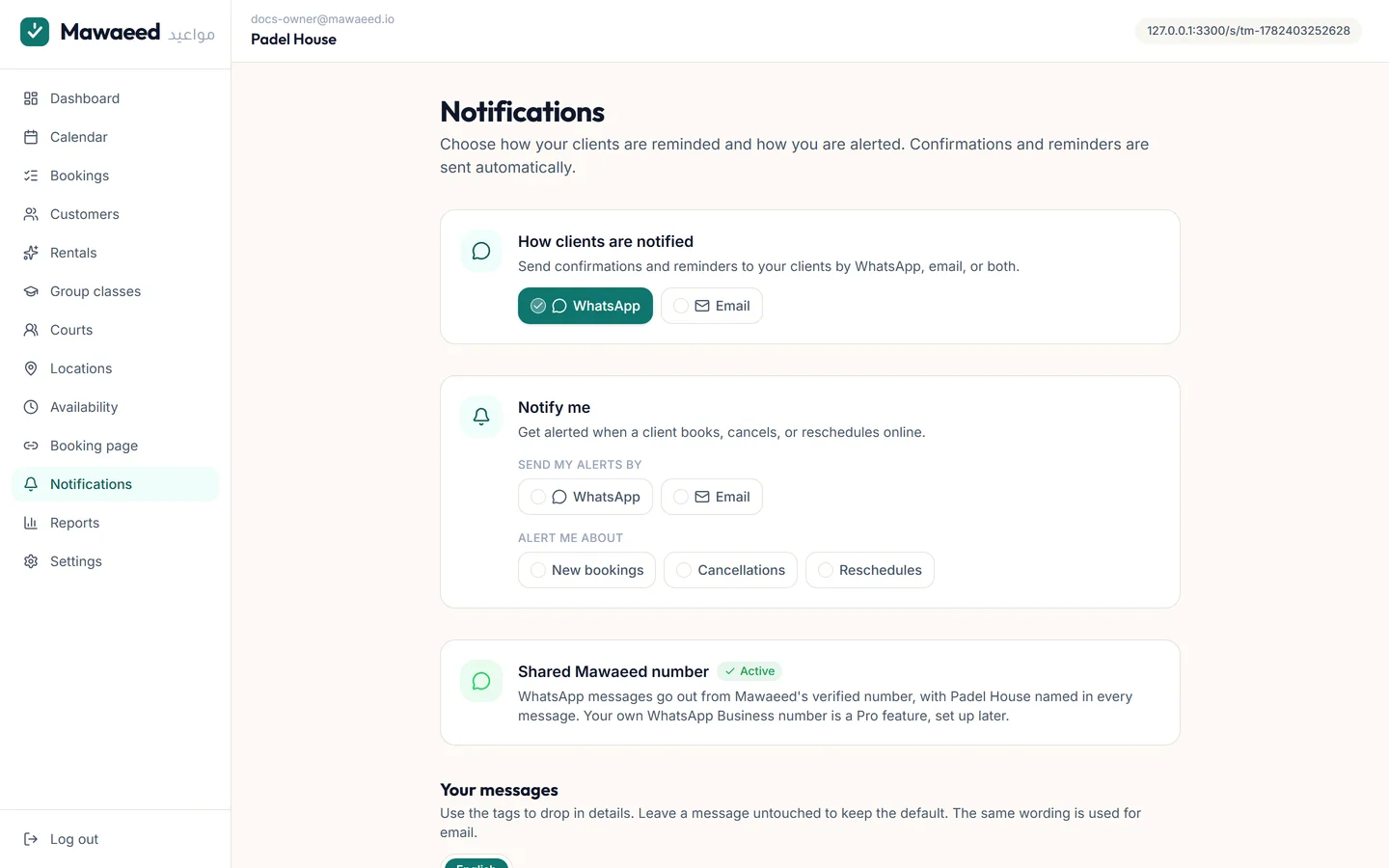Enable Cancellations alert
1389x868 pixels.
730,570
